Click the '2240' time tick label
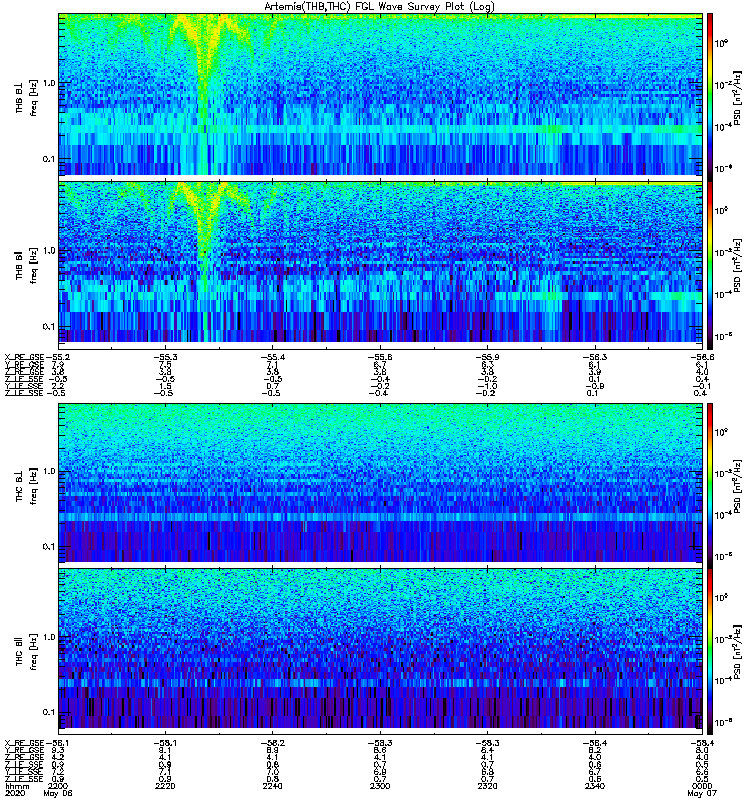 (272, 786)
